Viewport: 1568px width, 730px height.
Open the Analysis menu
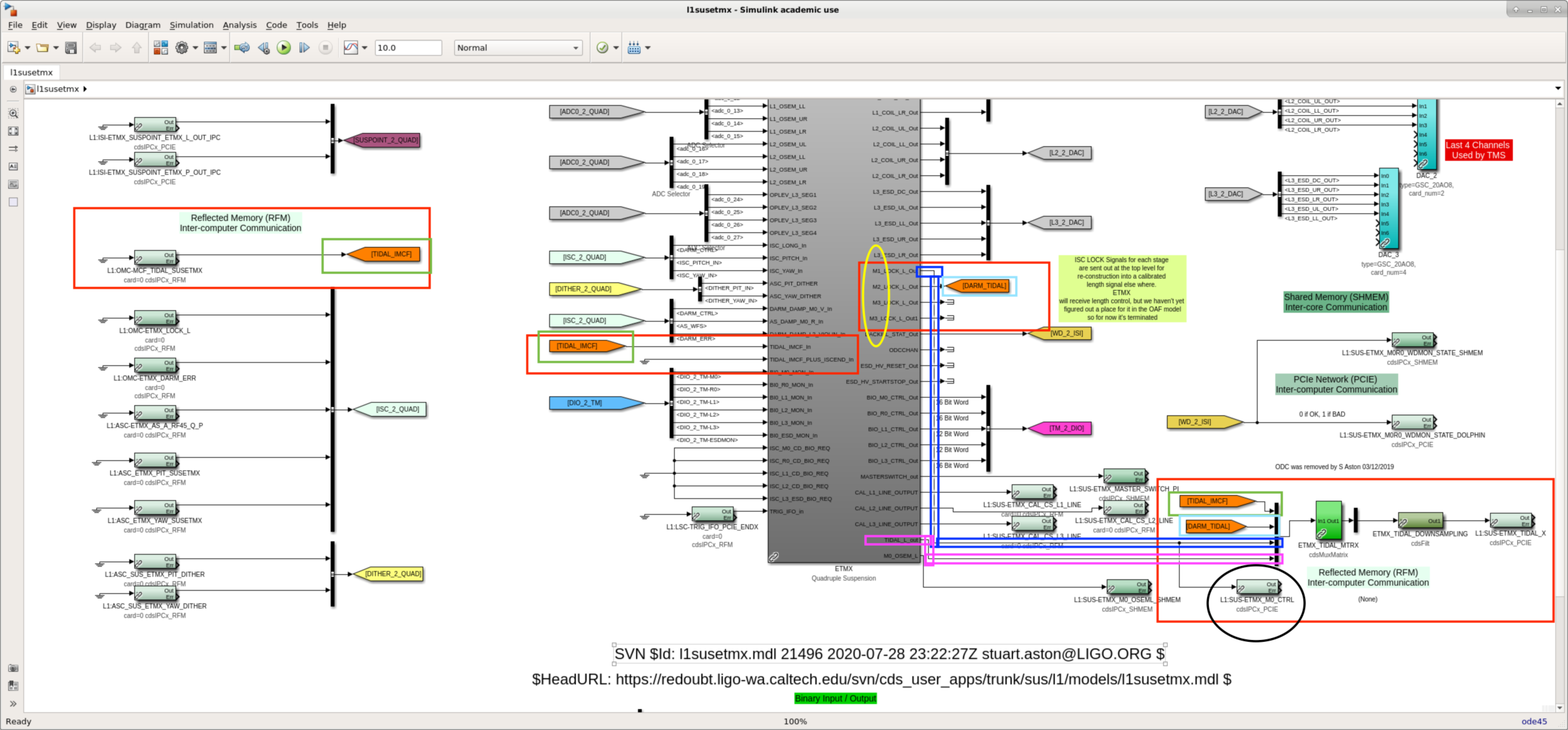pos(239,25)
